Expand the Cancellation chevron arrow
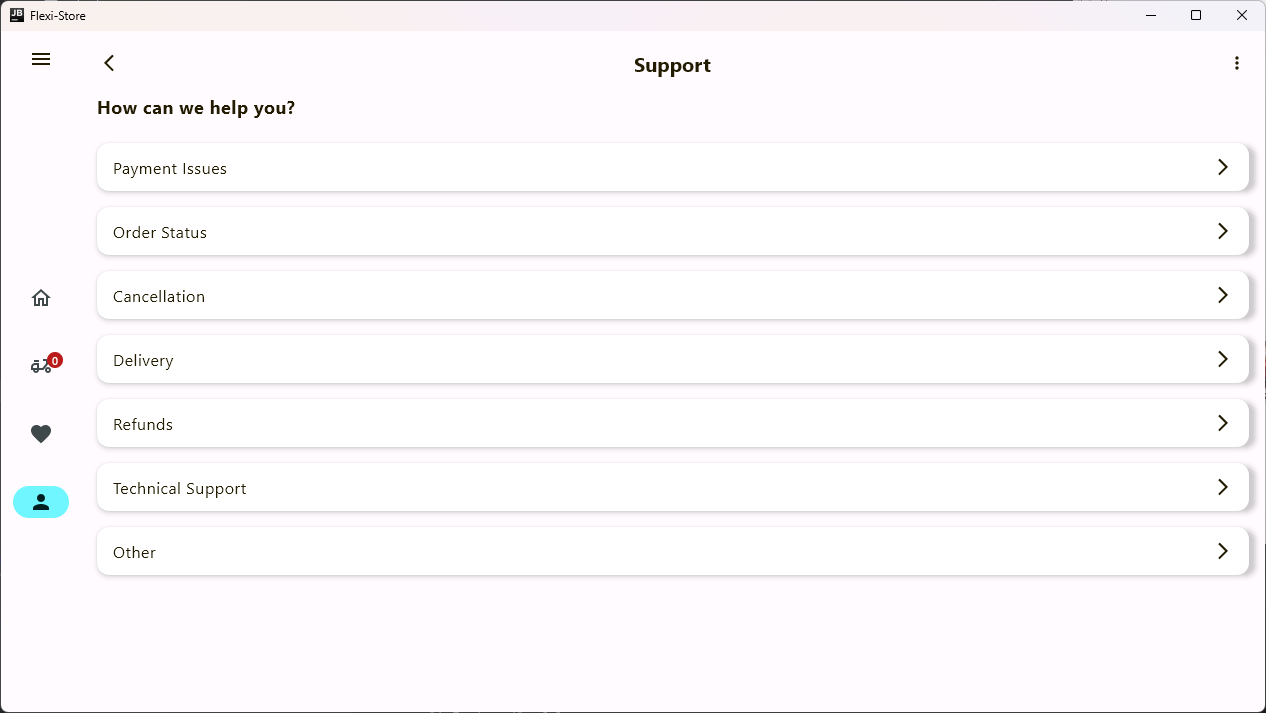 [x=1222, y=295]
